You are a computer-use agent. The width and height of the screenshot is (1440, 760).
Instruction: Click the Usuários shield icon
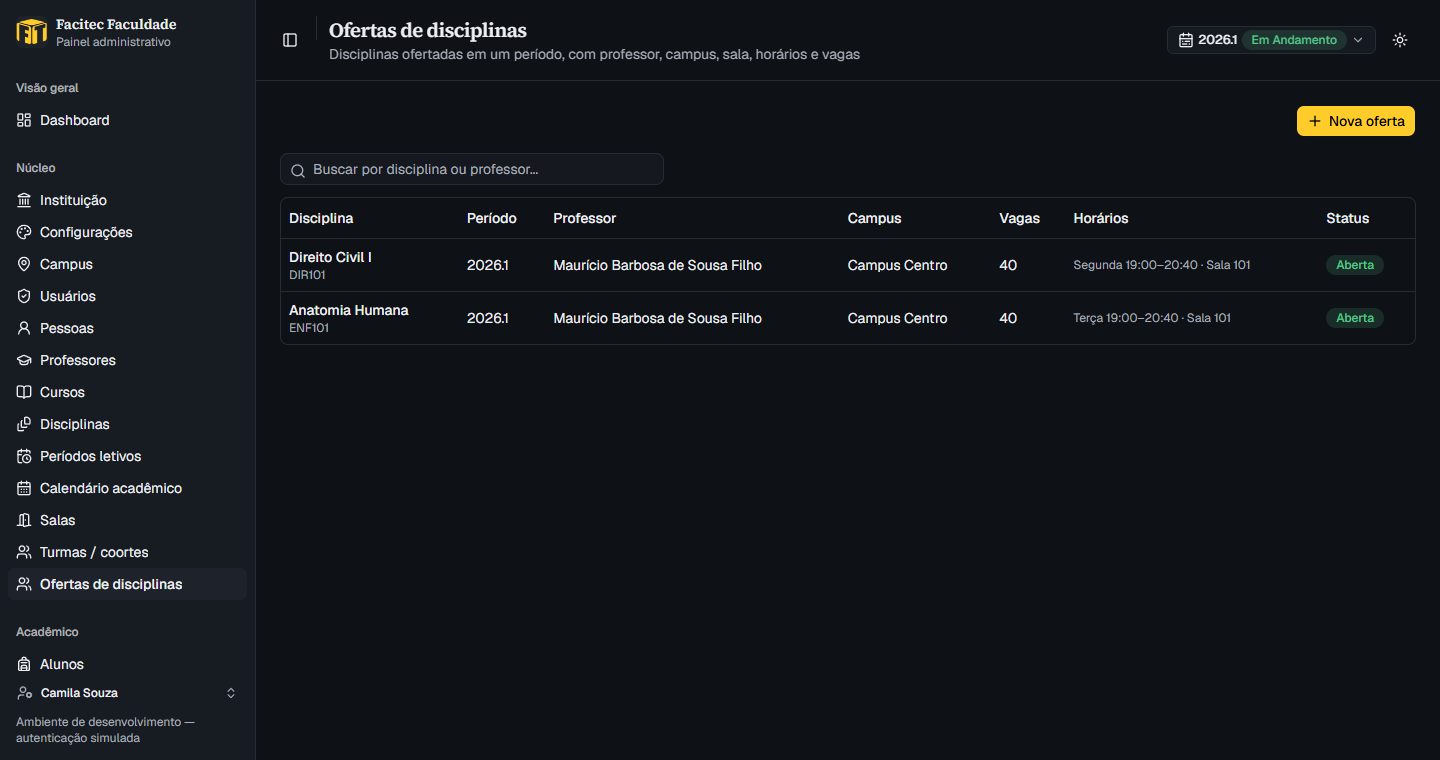(x=24, y=296)
